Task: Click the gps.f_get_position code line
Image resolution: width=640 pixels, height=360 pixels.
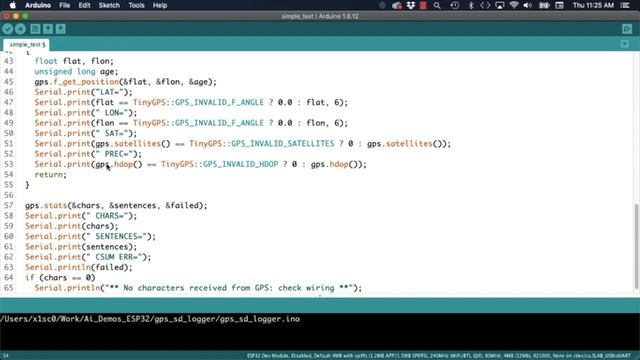Action: coord(126,82)
